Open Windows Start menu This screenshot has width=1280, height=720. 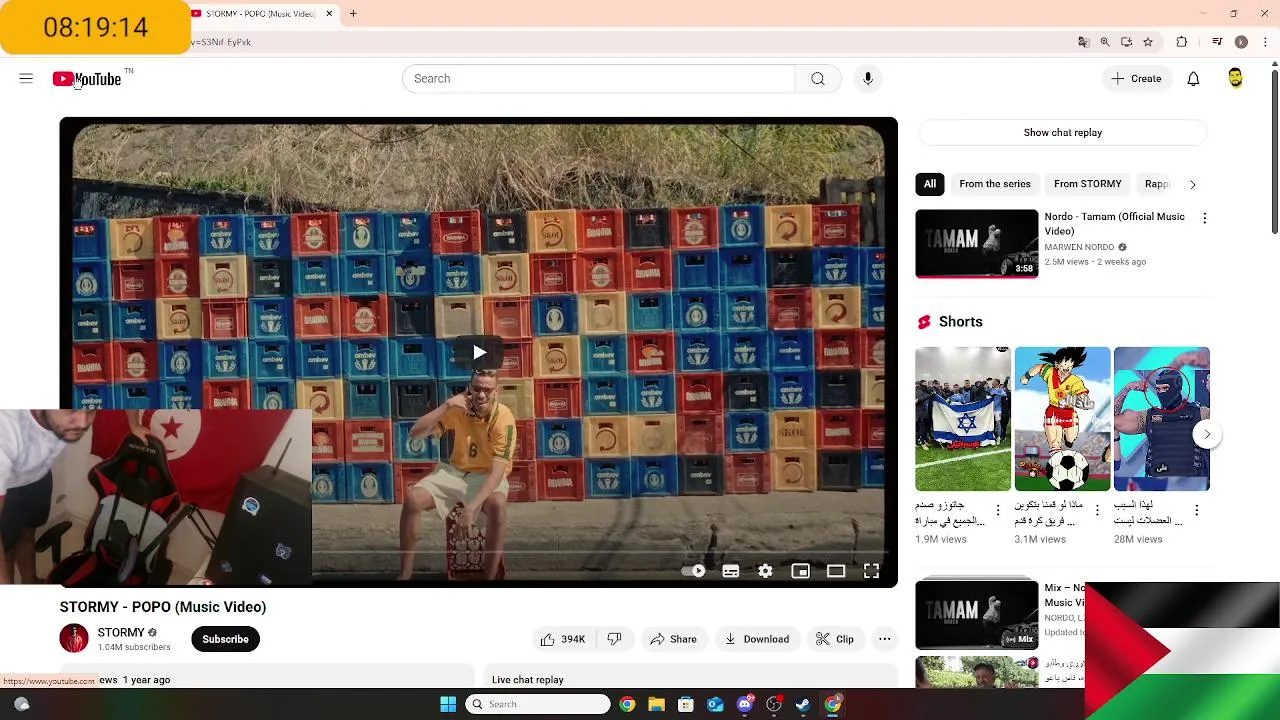click(x=448, y=704)
